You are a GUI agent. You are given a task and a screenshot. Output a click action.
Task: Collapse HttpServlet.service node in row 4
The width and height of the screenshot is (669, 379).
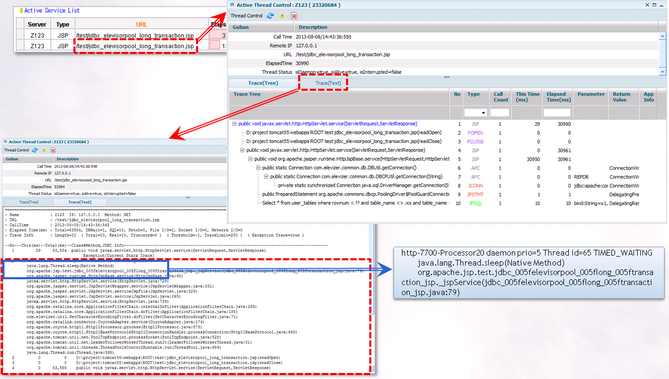[242, 150]
